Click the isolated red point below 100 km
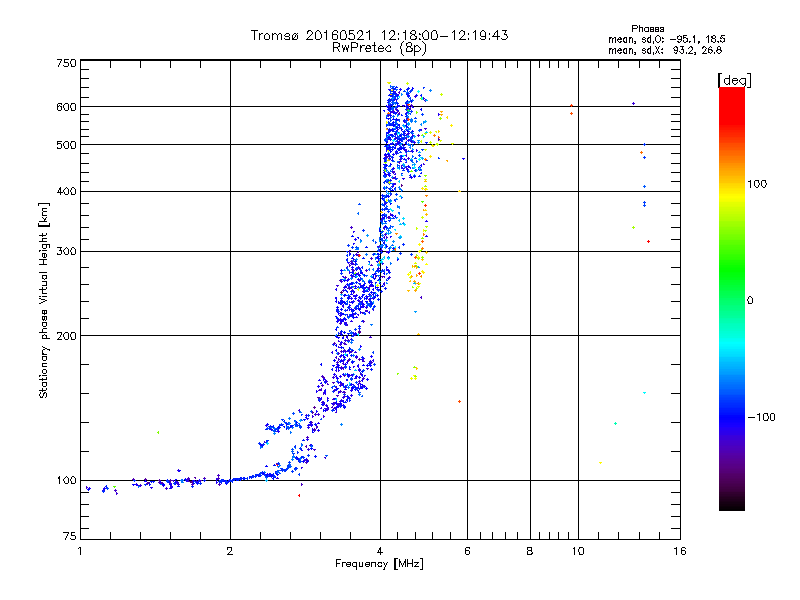 point(299,495)
